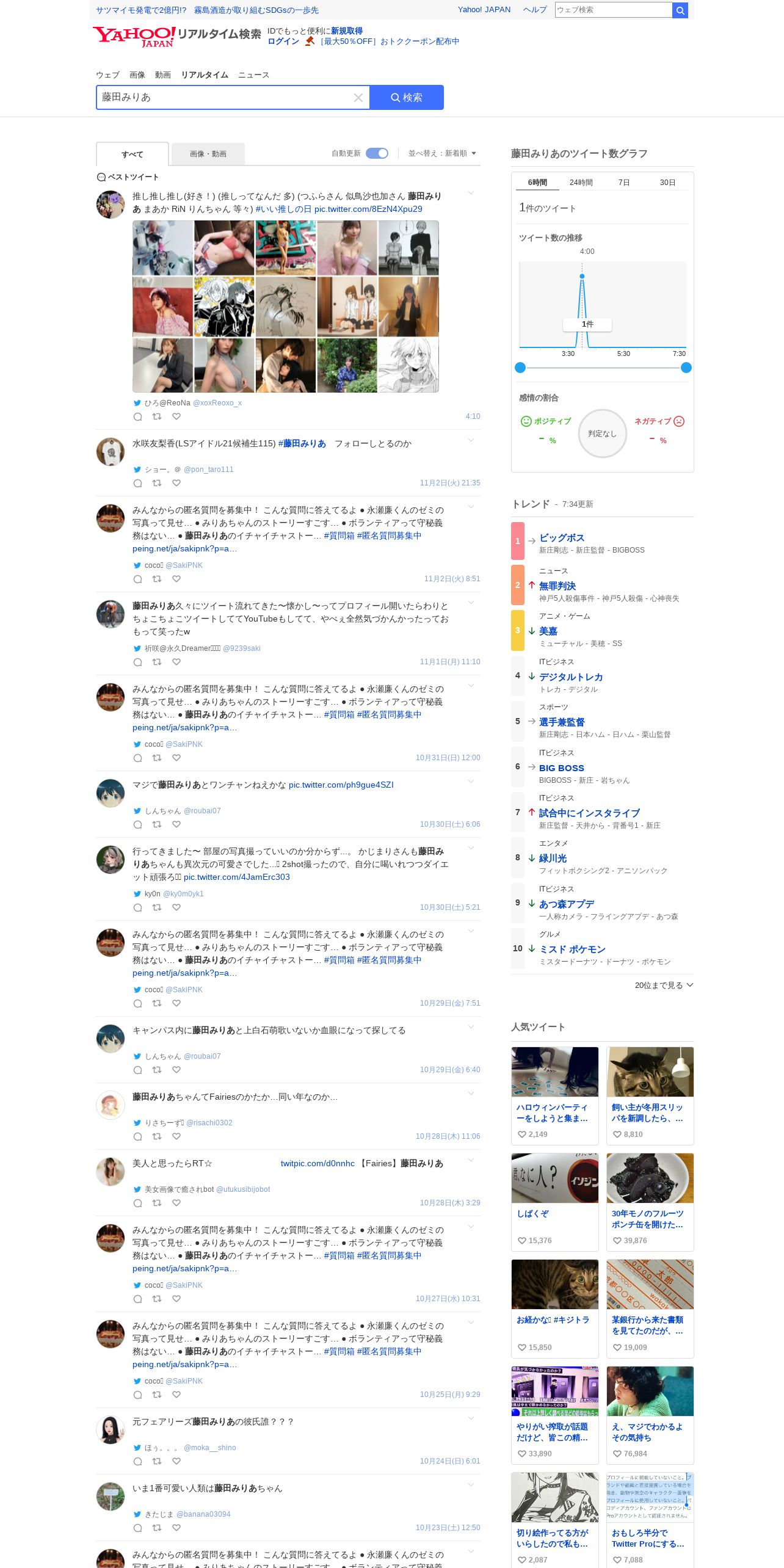This screenshot has width=784, height=1568.
Task: Open the ヘルプ link in header
Action: [x=535, y=10]
